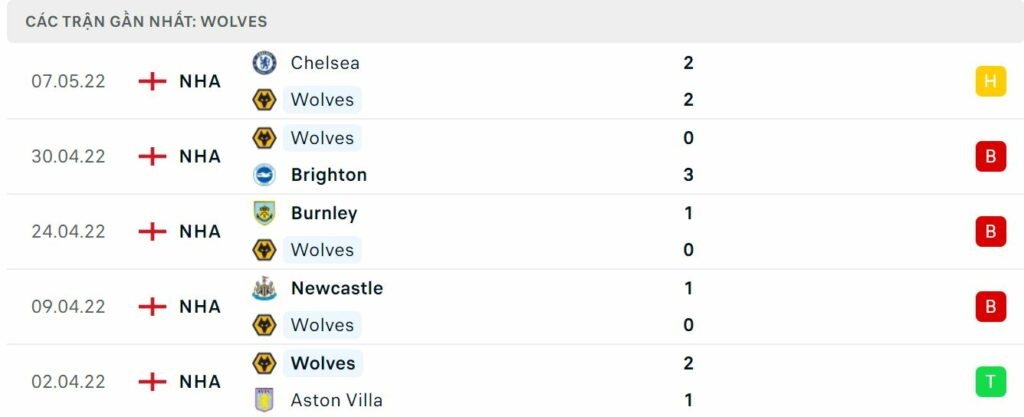Select the Burnley team name

pyautogui.click(x=324, y=213)
